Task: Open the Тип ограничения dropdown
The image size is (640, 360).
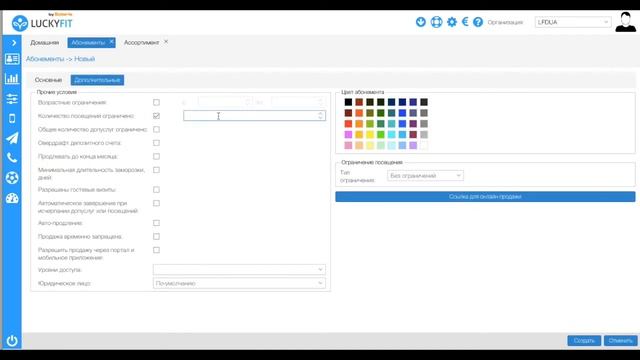Action: click(x=425, y=176)
